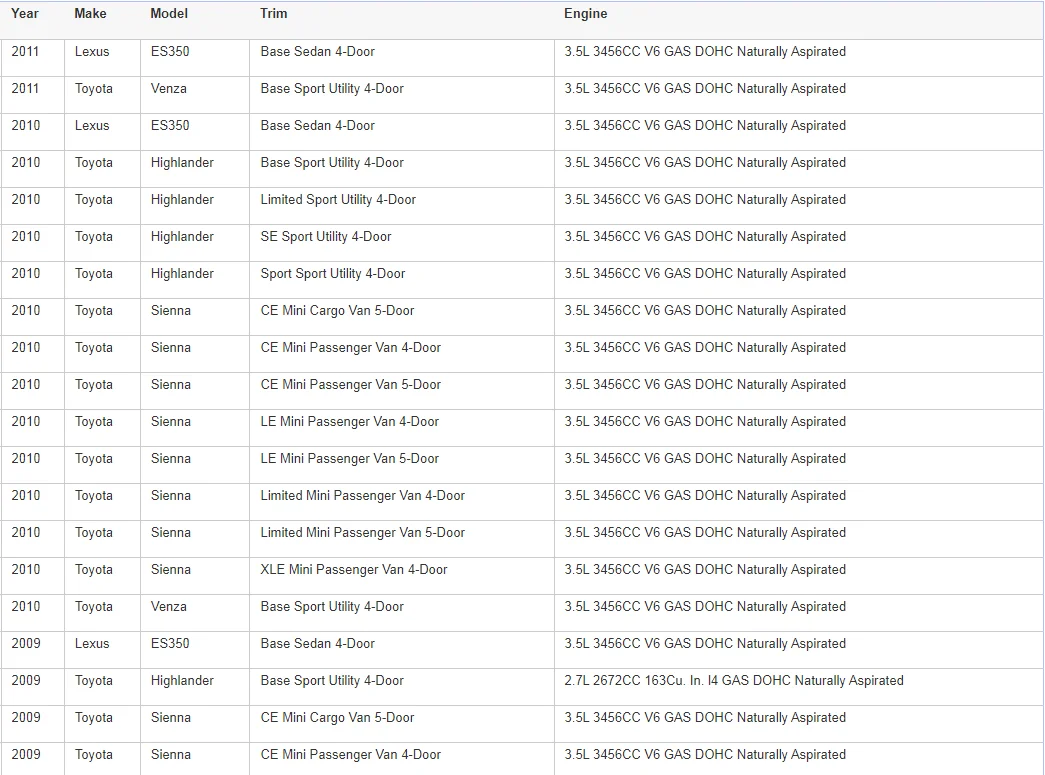The height and width of the screenshot is (775, 1045).
Task: Click the Trim column header
Action: [x=273, y=13]
